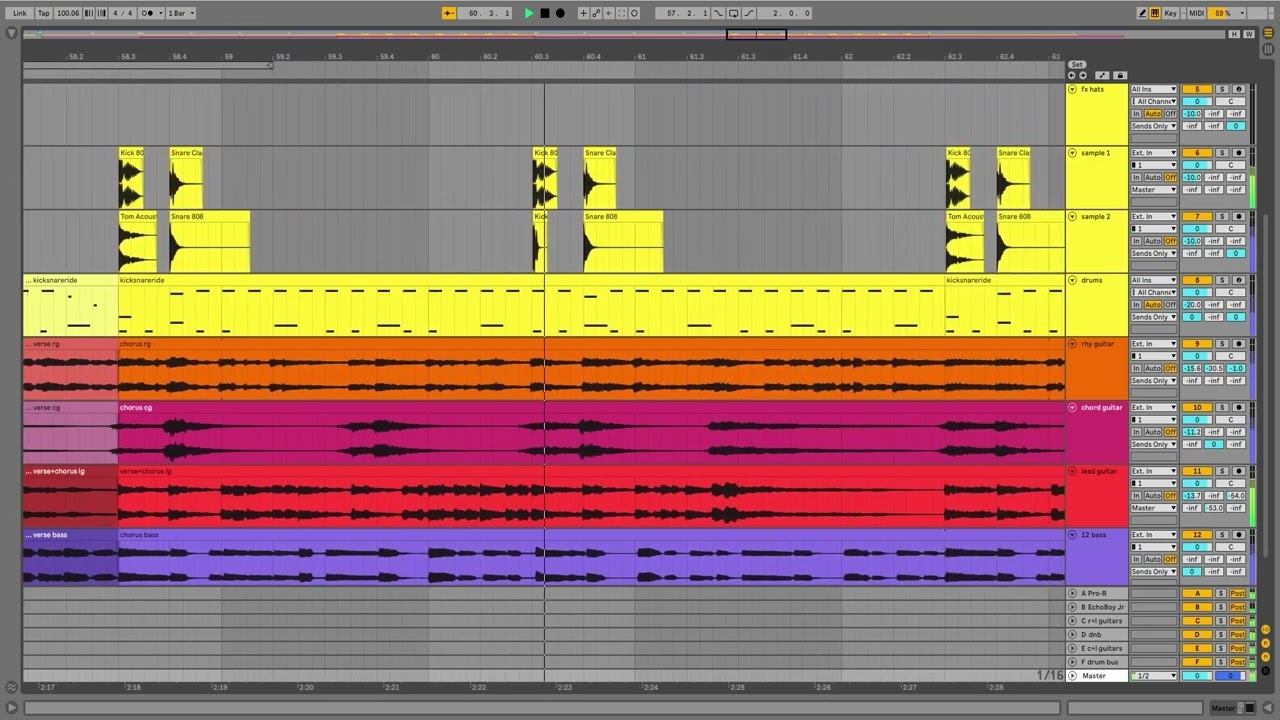Toggle the Automation Mode icon beside lock
The image size is (1280, 720).
pyautogui.click(x=1102, y=75)
